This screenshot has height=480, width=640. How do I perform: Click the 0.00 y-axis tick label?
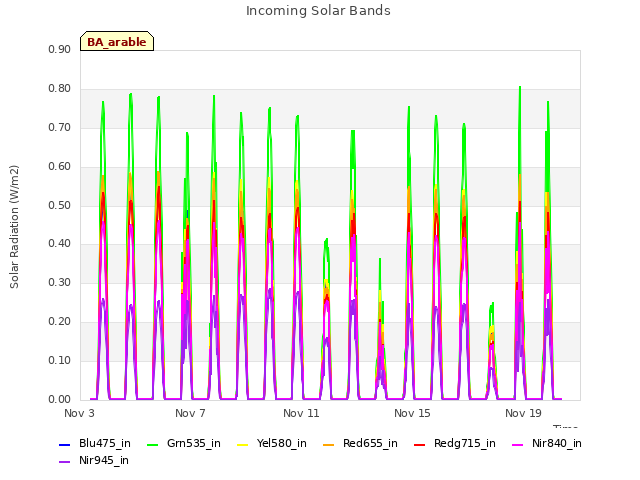click(60, 400)
